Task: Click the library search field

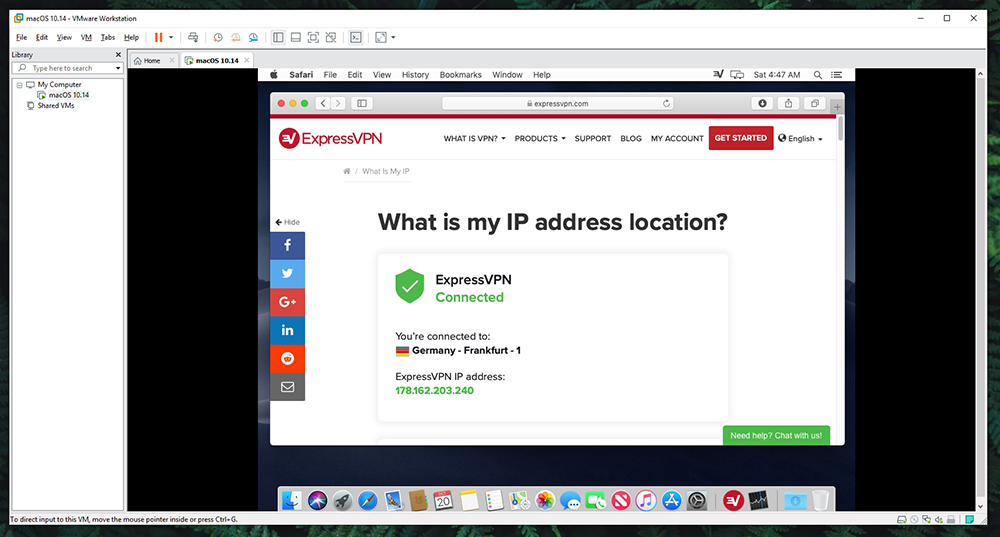Action: click(x=66, y=68)
